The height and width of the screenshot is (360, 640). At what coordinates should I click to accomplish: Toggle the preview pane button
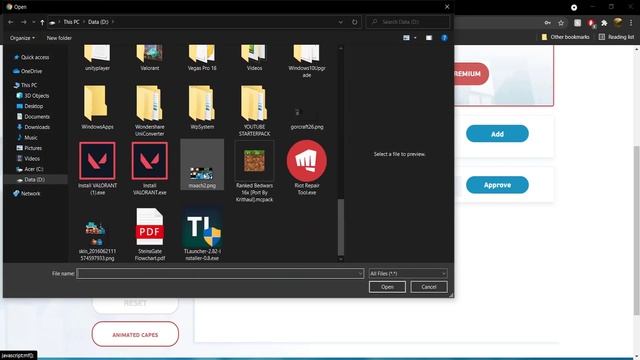(x=429, y=38)
